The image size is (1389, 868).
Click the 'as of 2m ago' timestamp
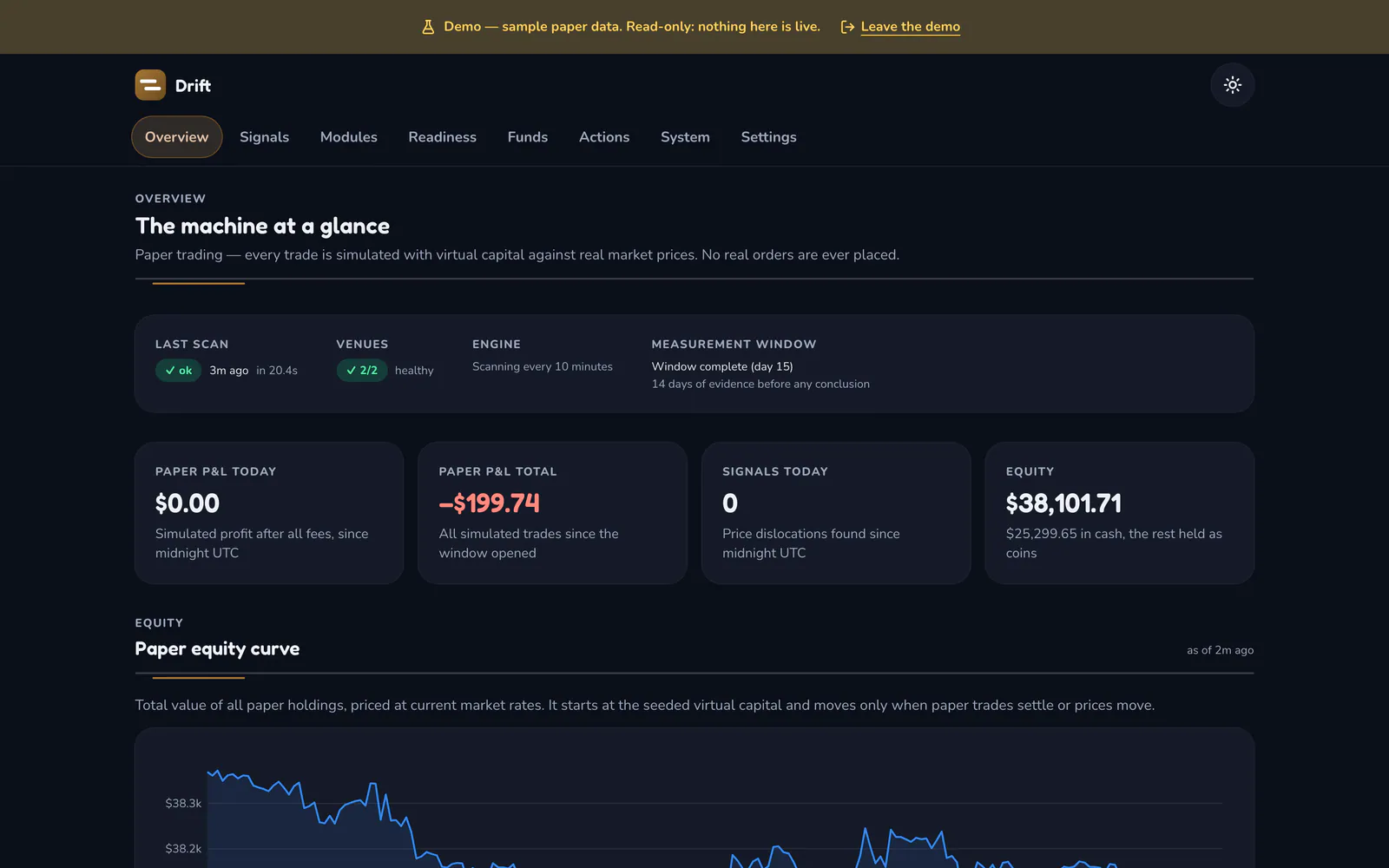point(1220,650)
